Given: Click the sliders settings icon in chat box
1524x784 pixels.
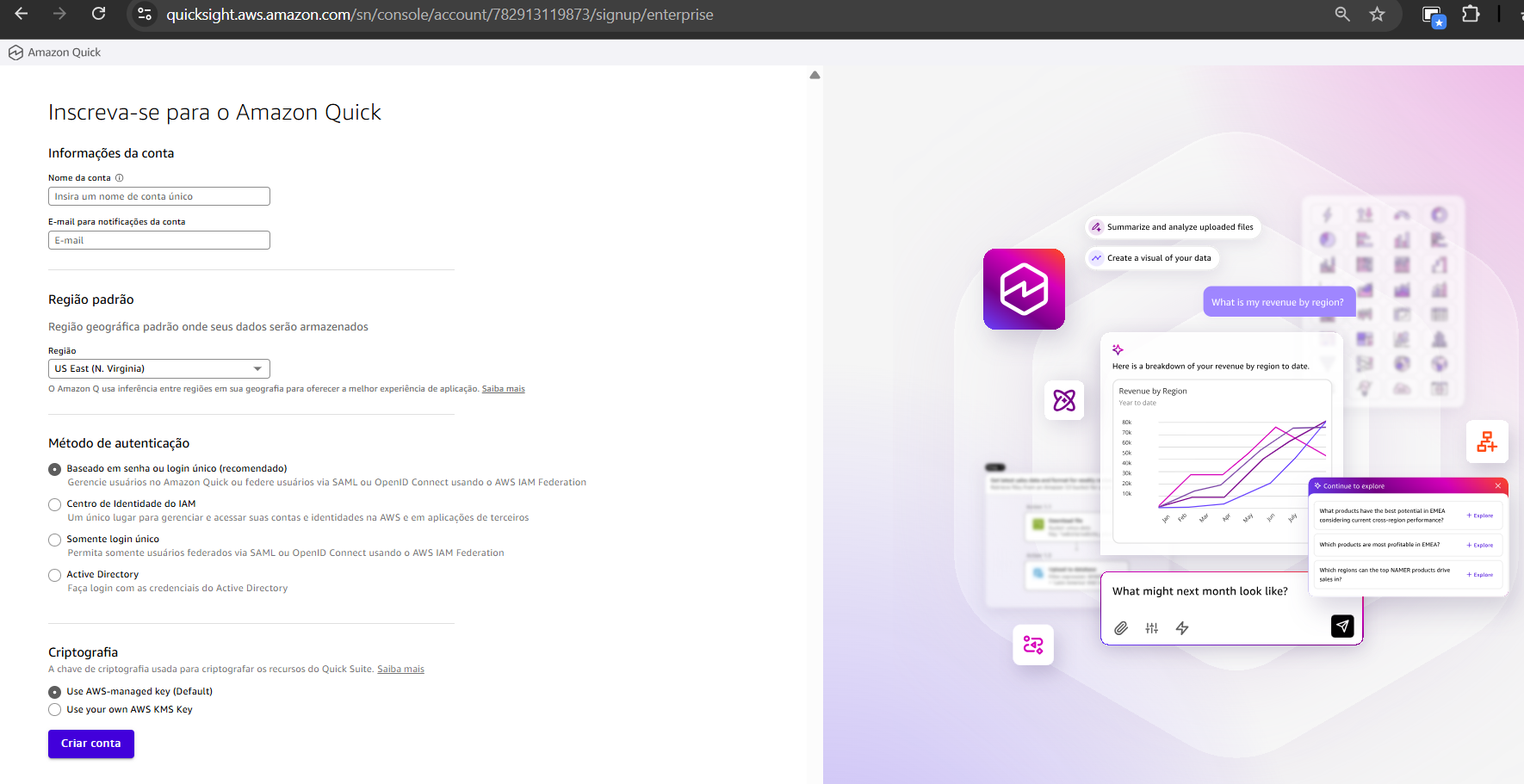Looking at the screenshot, I should (1152, 628).
